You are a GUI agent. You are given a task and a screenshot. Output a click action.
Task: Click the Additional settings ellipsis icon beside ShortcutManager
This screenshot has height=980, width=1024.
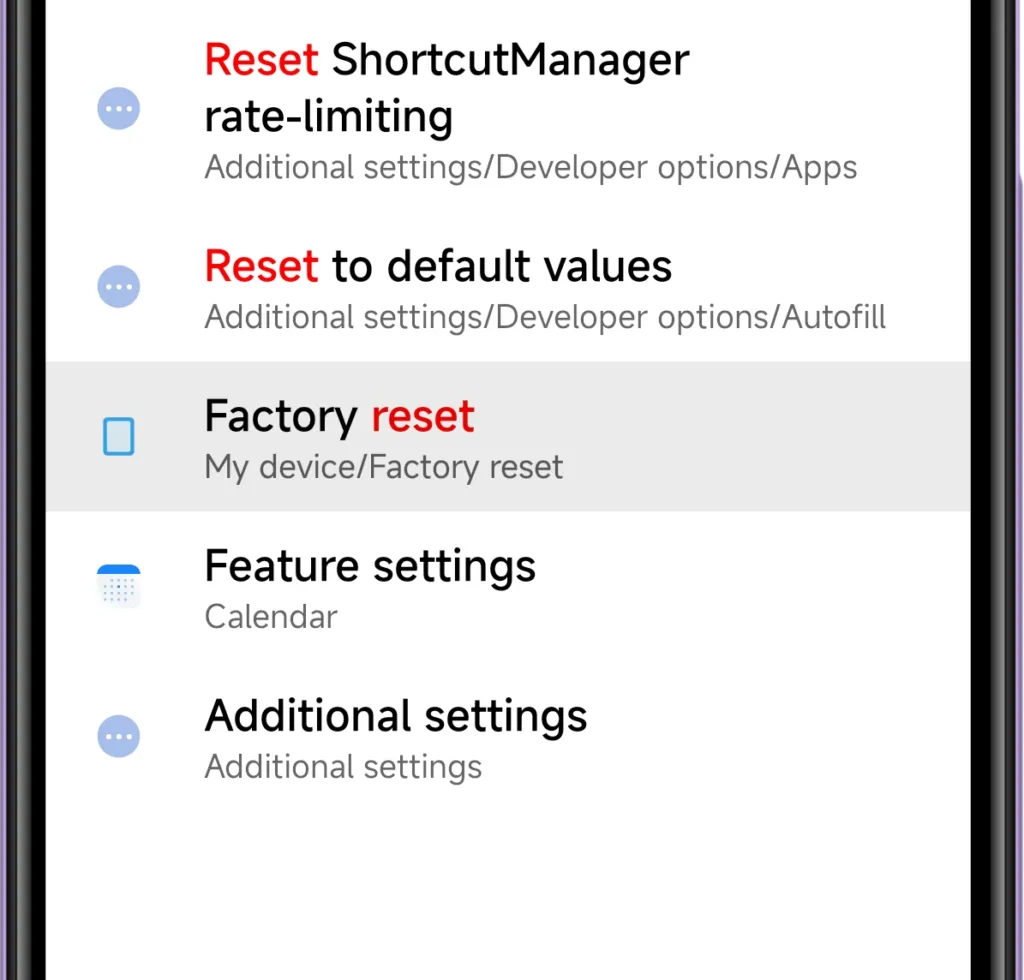118,108
